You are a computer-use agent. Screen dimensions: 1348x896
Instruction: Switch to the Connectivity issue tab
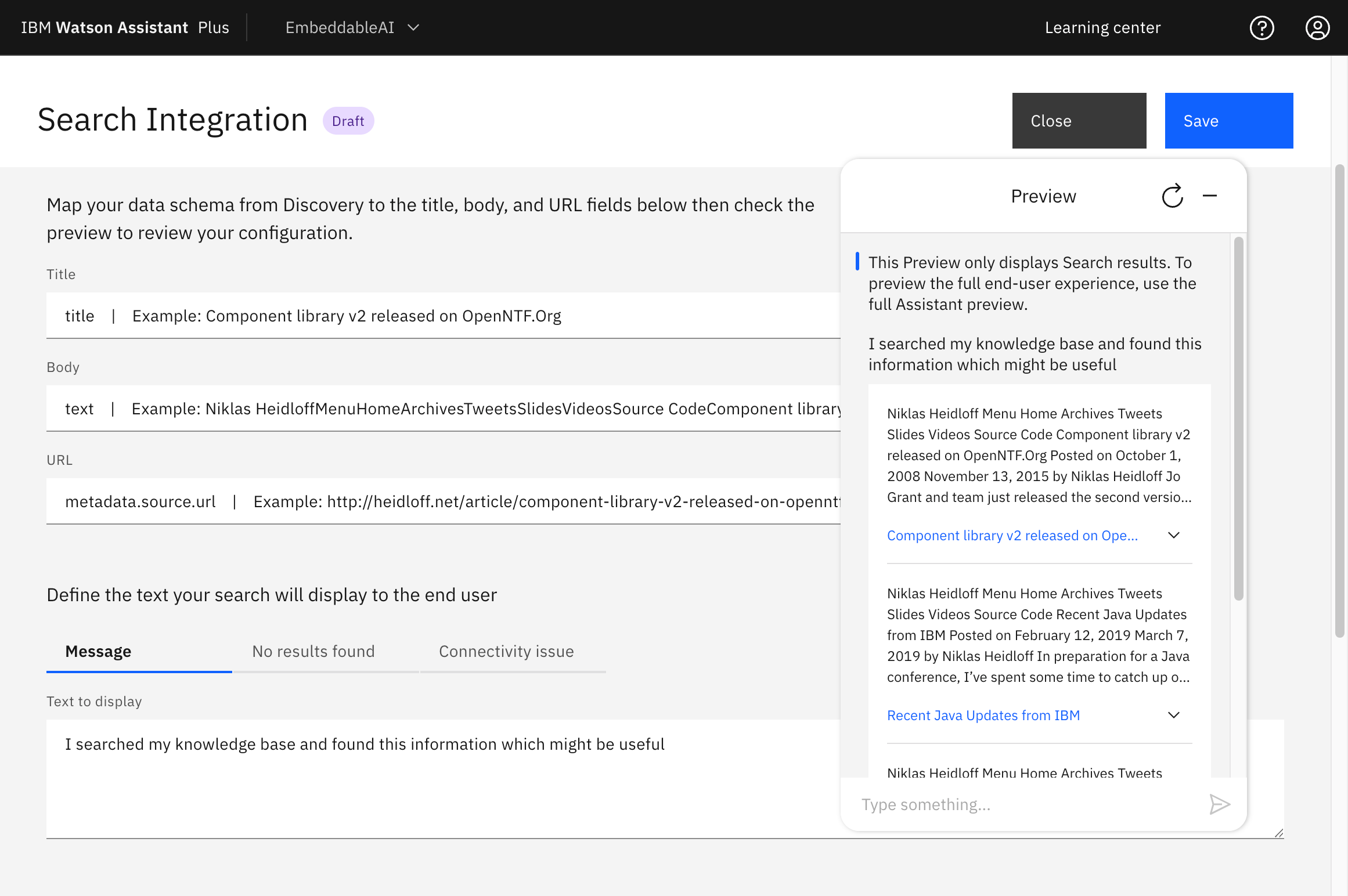tap(513, 652)
